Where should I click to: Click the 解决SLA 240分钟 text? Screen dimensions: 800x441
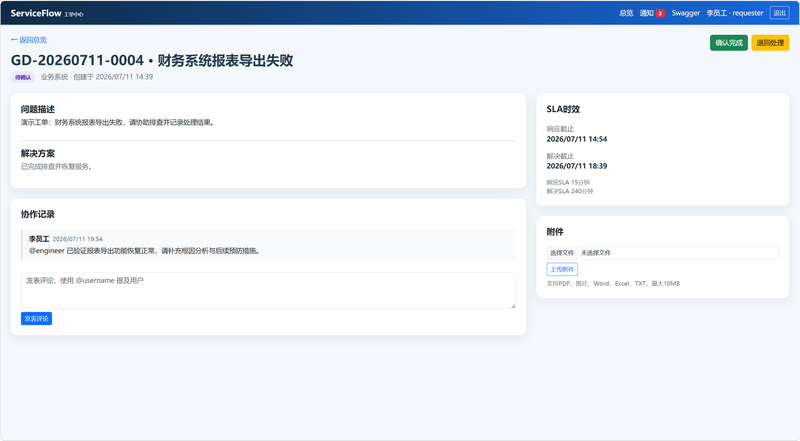569,191
